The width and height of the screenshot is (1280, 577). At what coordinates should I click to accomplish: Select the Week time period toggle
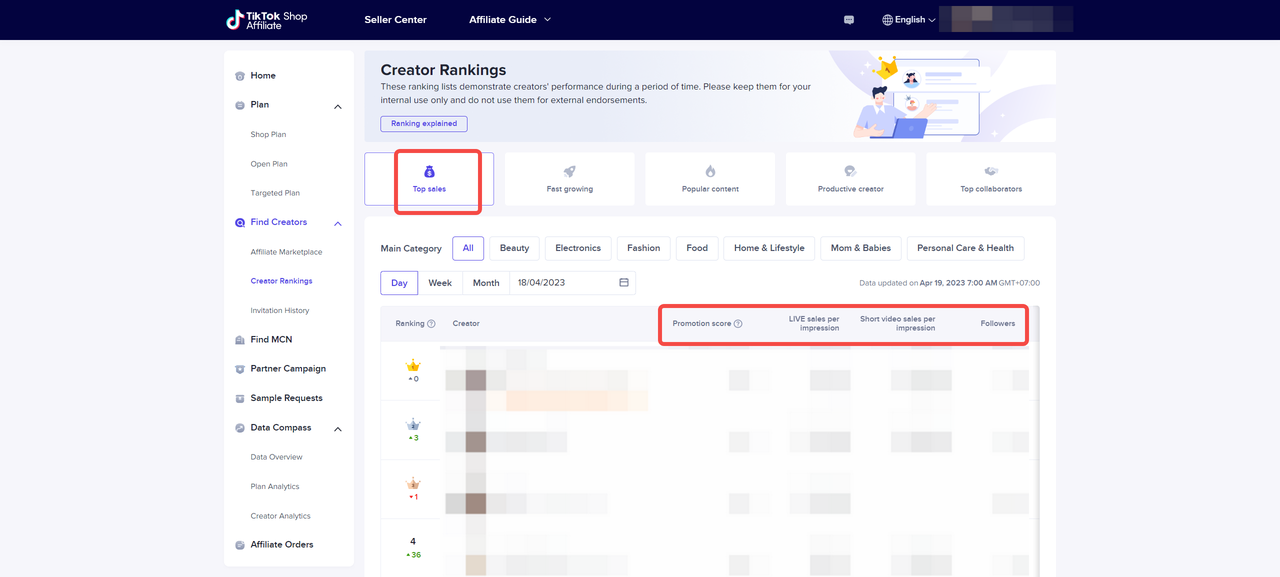[x=440, y=283]
